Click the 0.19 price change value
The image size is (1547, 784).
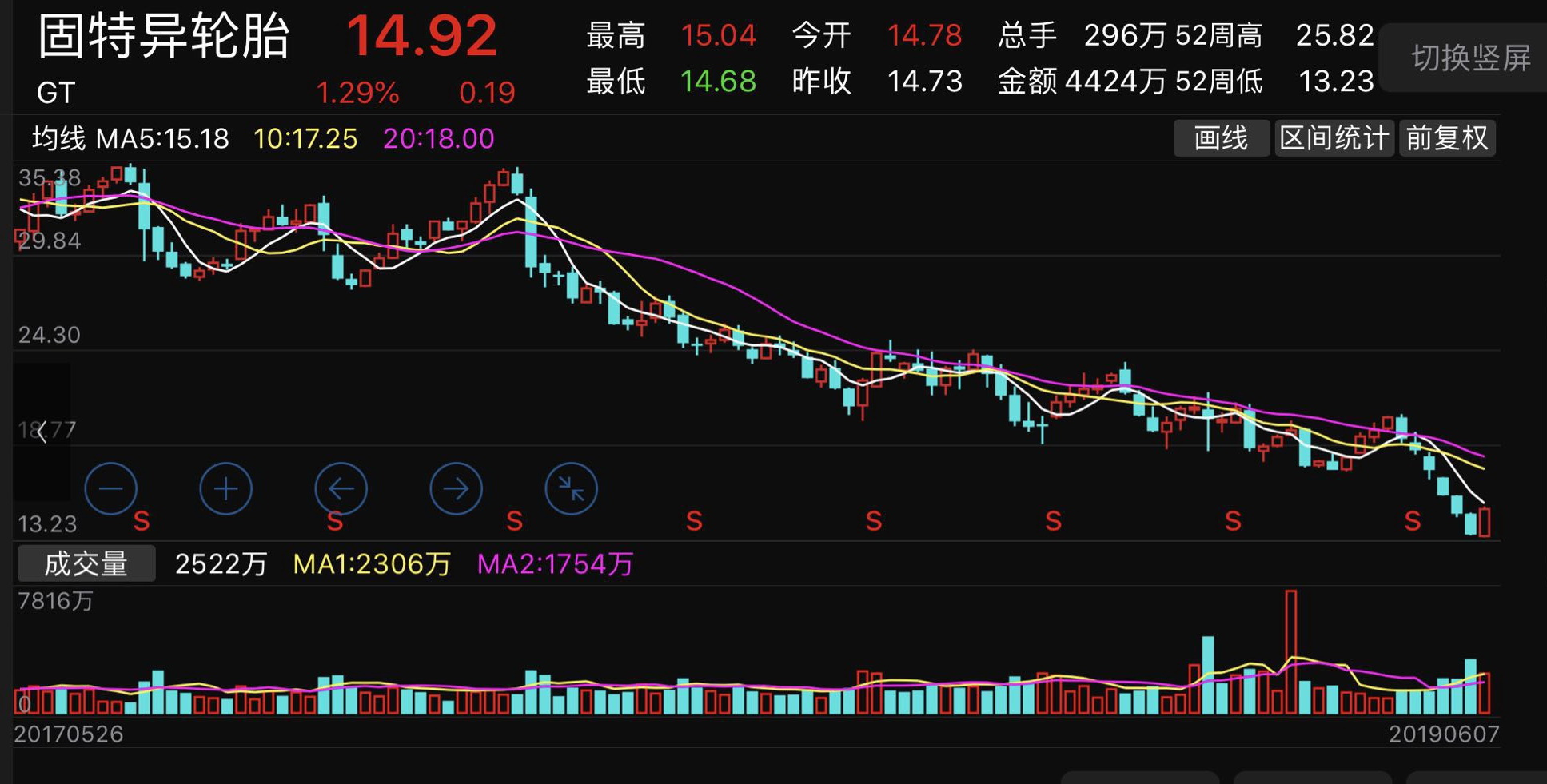coord(487,94)
